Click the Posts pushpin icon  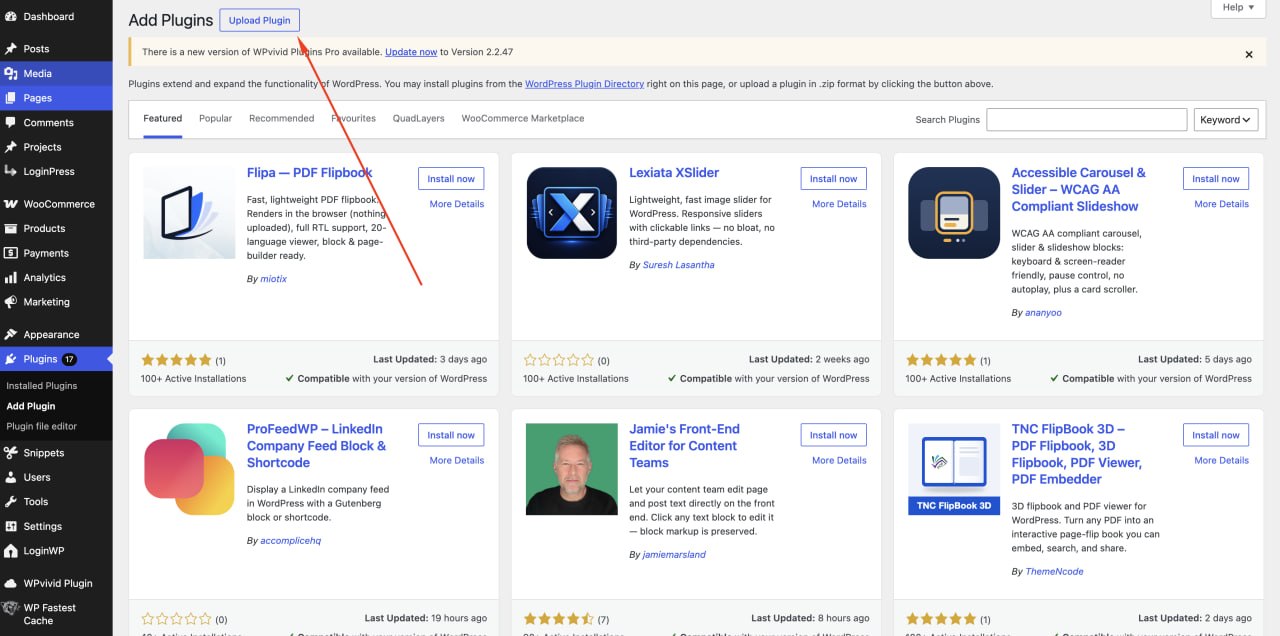(11, 49)
